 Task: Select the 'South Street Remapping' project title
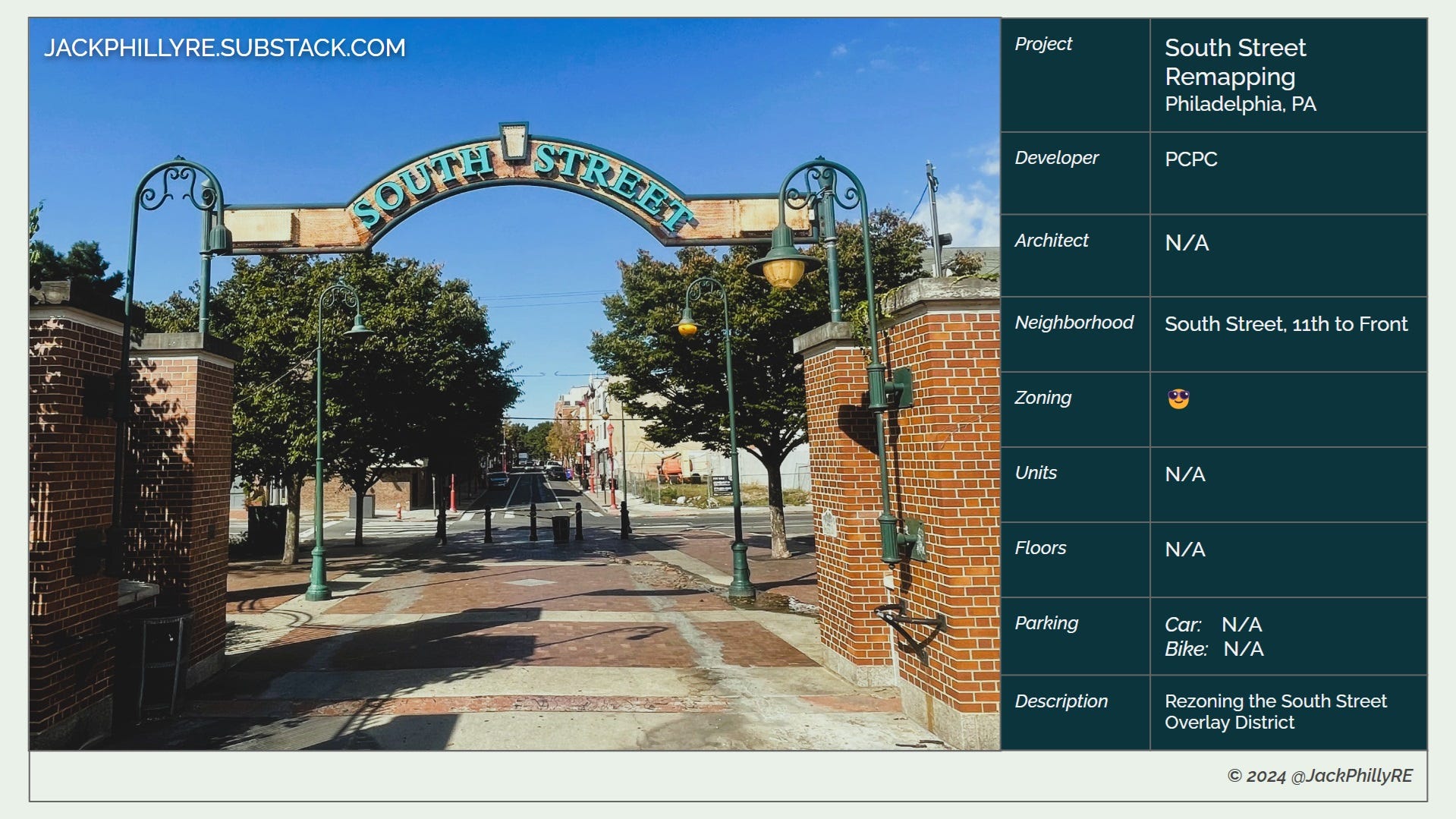click(1235, 61)
